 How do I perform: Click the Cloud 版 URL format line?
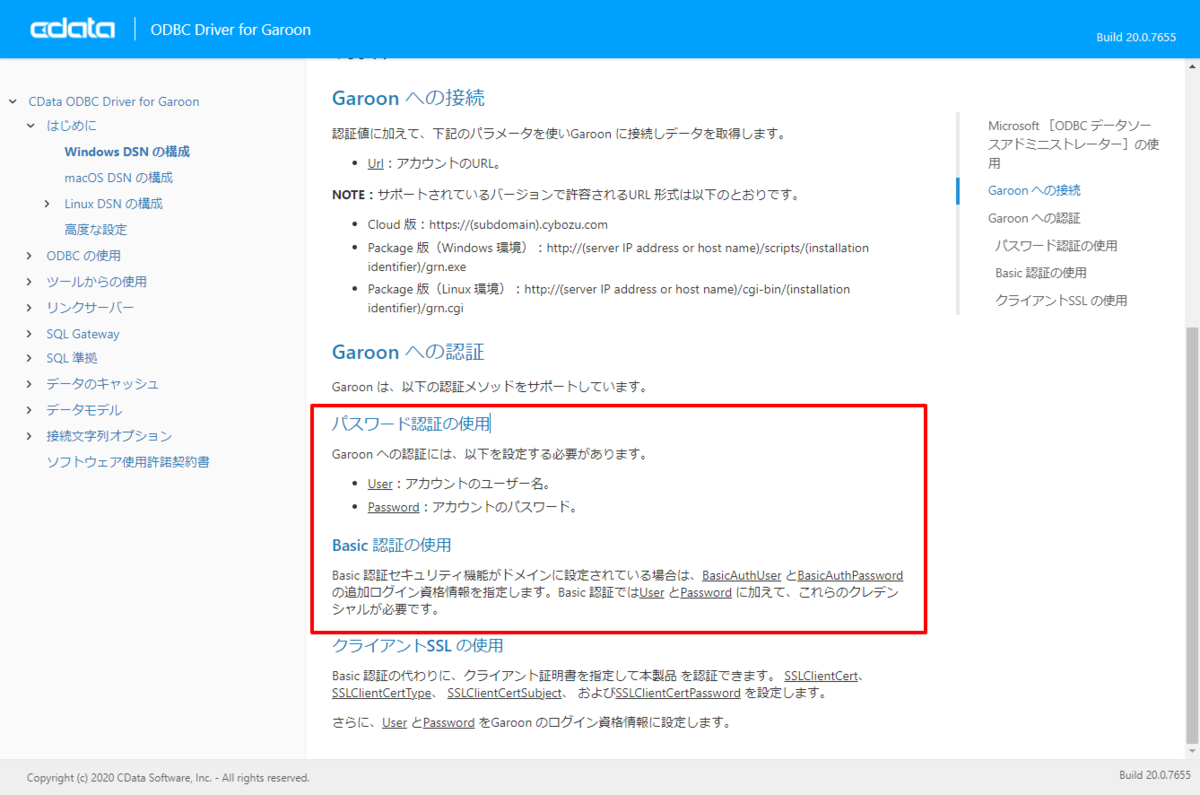click(x=488, y=225)
